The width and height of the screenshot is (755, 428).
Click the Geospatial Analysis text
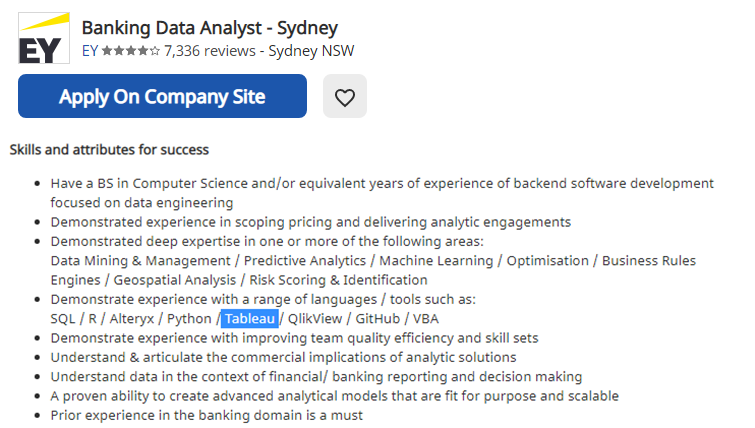175,280
